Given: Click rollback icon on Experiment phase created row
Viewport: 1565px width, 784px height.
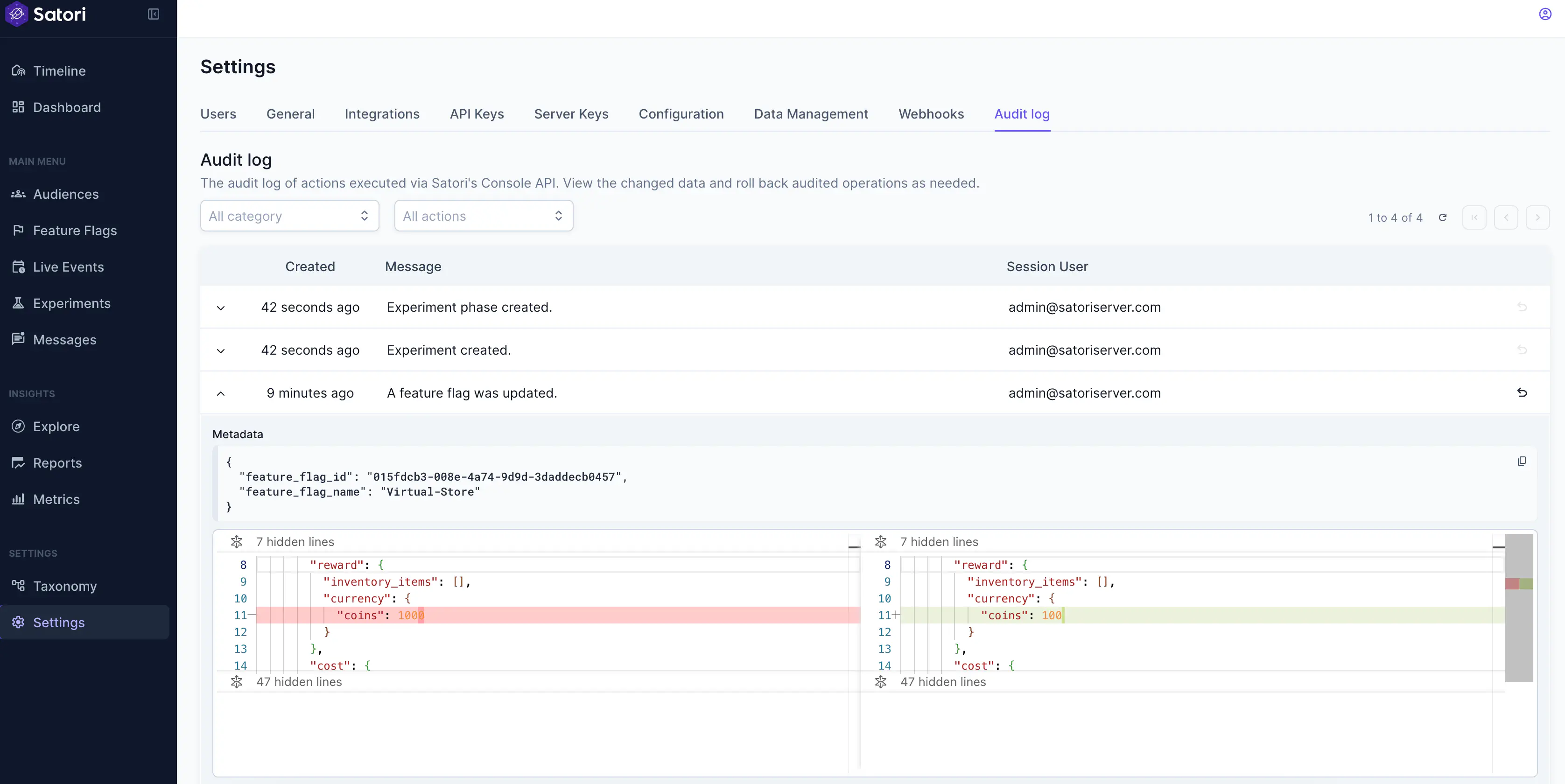Looking at the screenshot, I should tap(1522, 307).
